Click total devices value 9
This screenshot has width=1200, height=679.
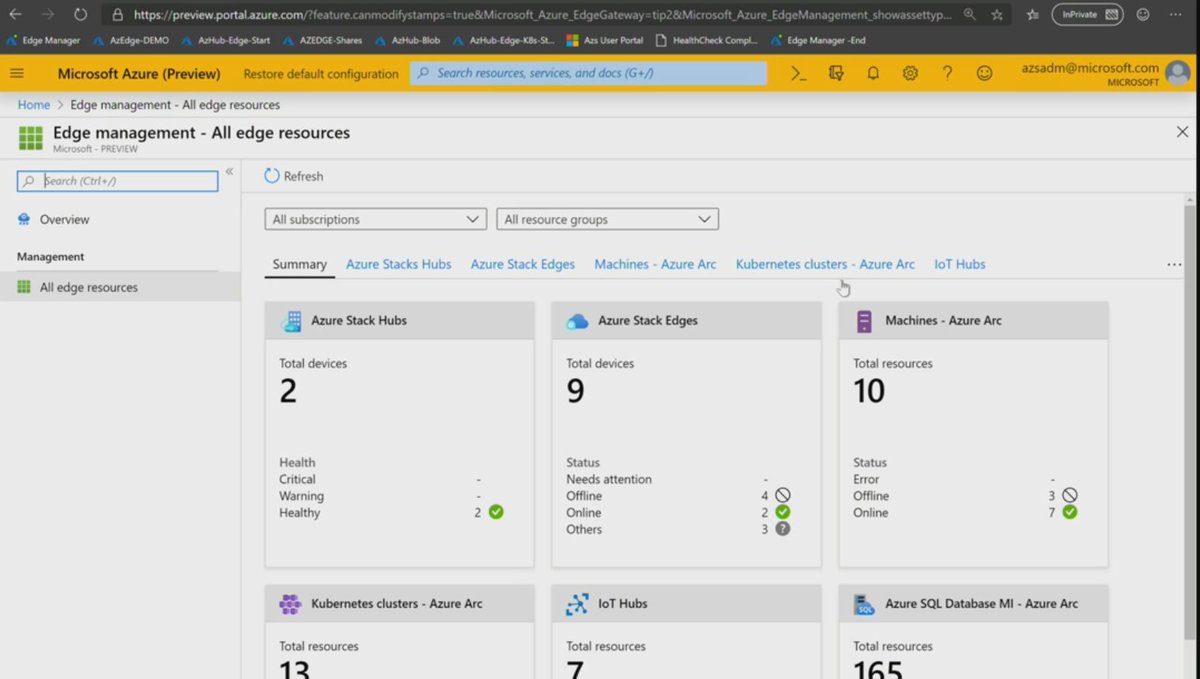pos(576,390)
